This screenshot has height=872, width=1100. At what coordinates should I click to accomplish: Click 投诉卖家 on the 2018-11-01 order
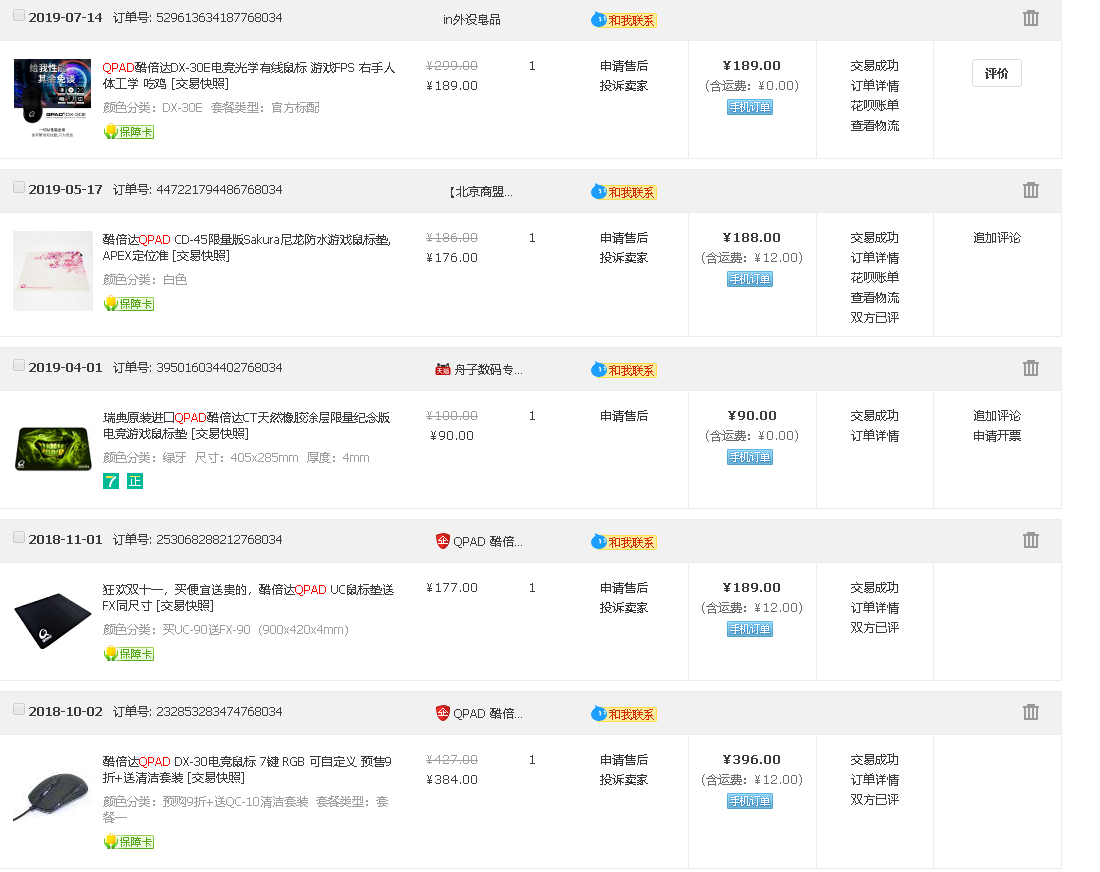624,608
